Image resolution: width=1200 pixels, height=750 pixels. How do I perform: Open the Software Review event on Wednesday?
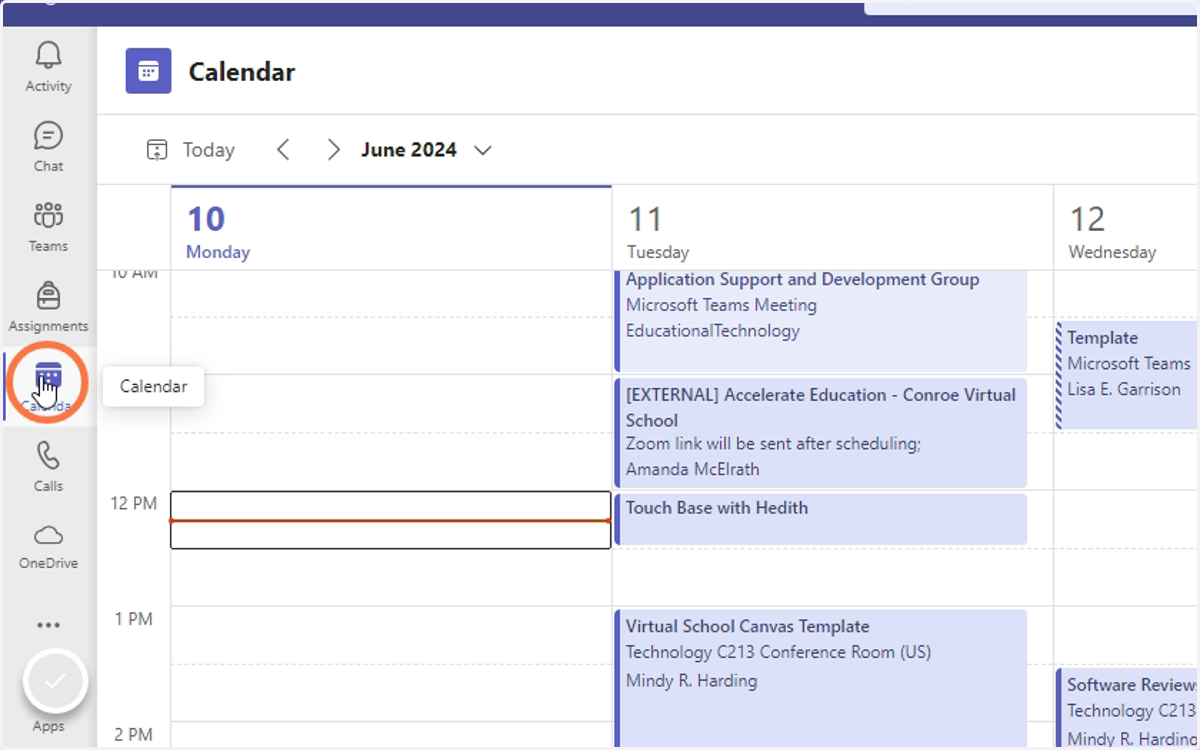(x=1127, y=708)
